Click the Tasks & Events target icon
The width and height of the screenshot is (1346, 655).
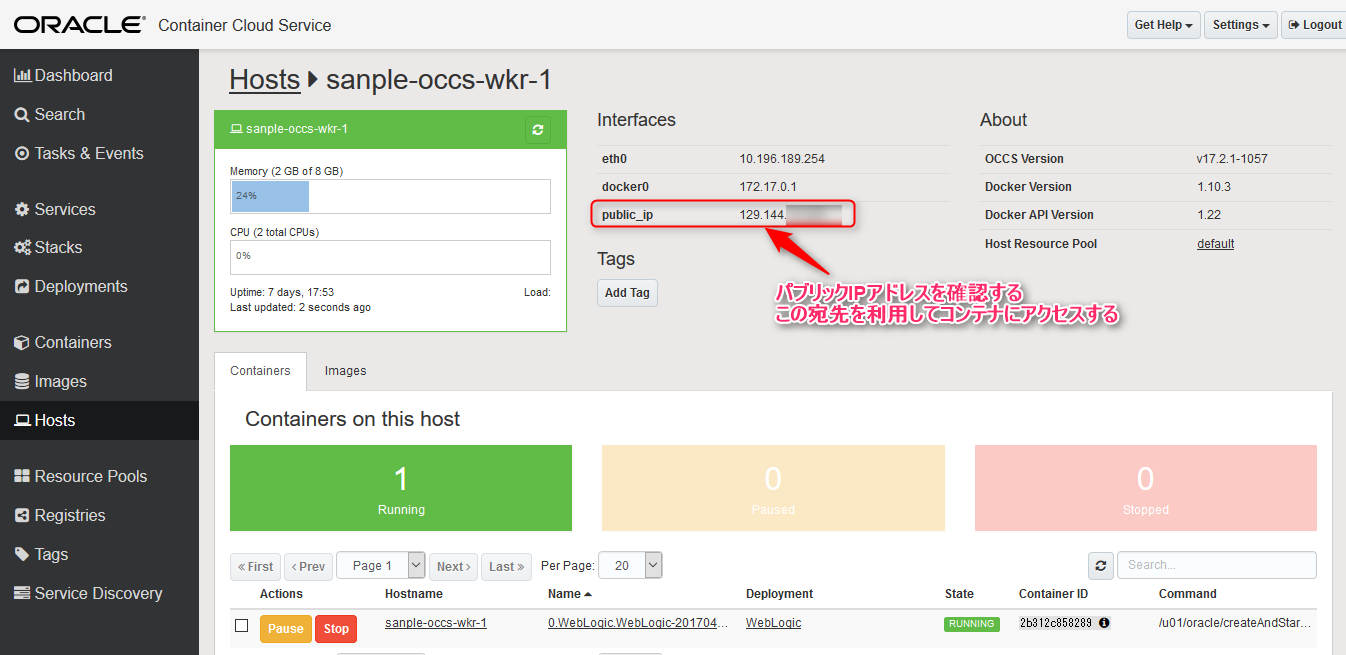click(22, 153)
